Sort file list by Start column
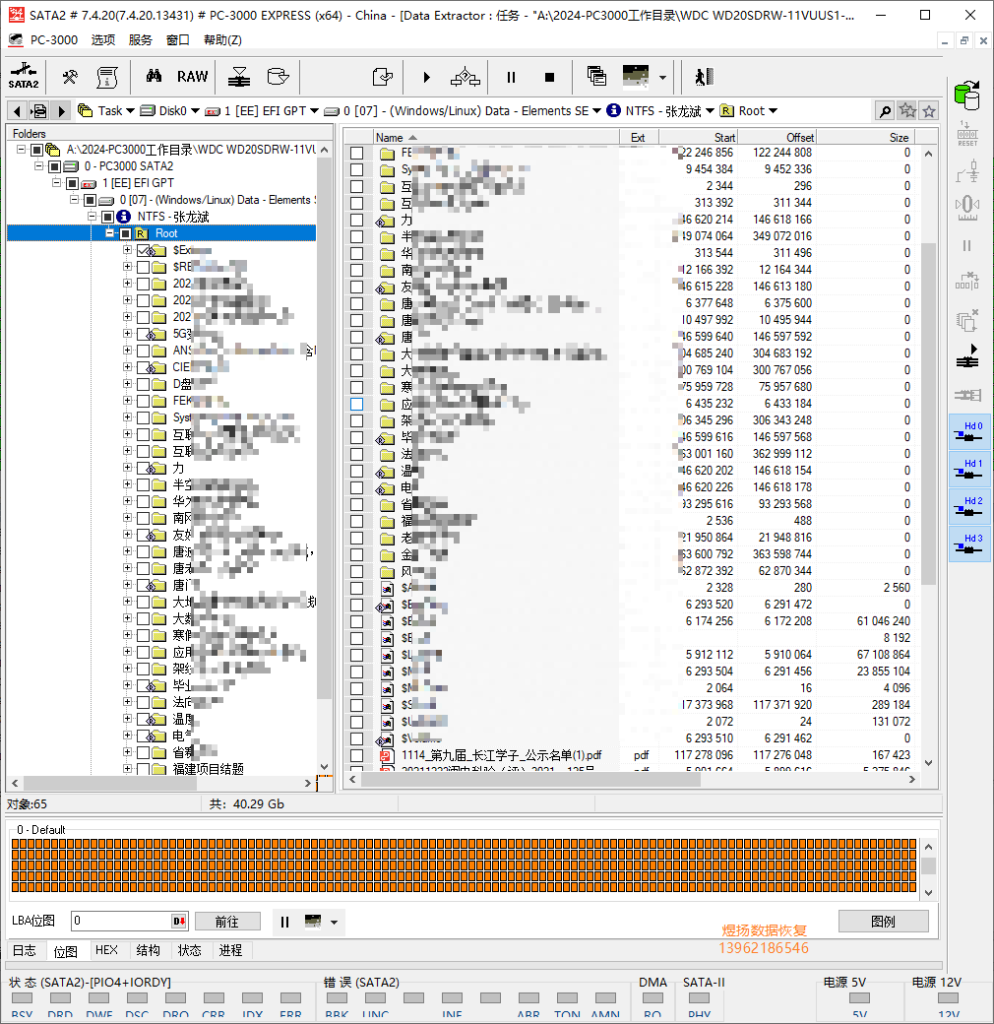Viewport: 994px width, 1024px height. pyautogui.click(x=697, y=137)
